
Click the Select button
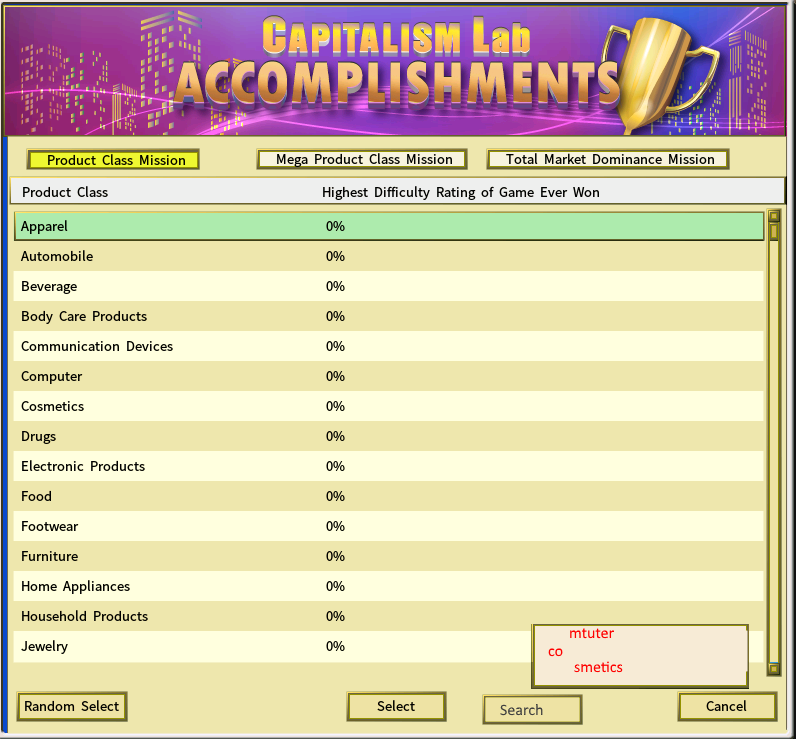[x=396, y=706]
